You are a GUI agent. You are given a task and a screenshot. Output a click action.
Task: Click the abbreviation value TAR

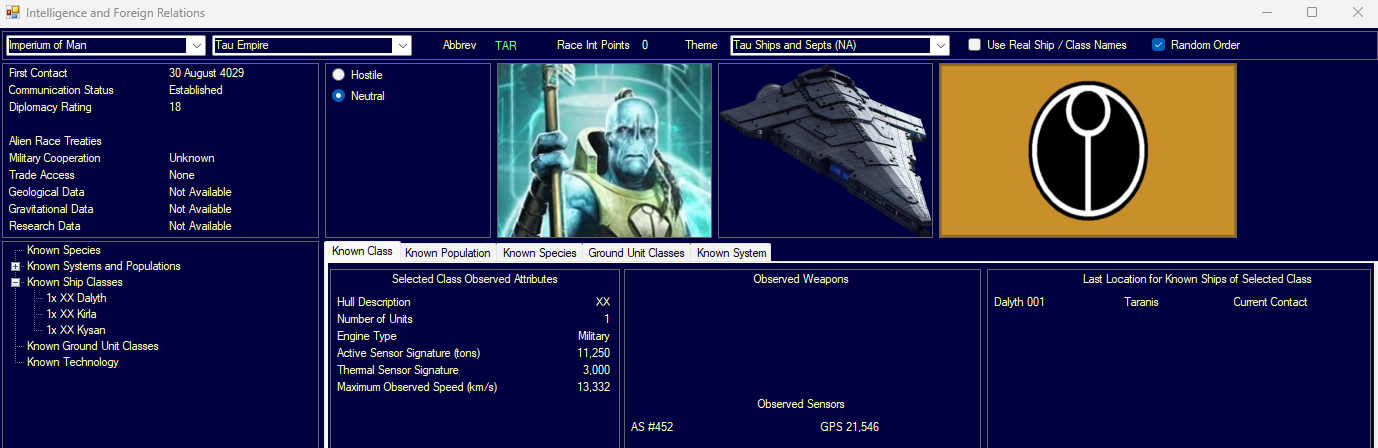pos(506,45)
